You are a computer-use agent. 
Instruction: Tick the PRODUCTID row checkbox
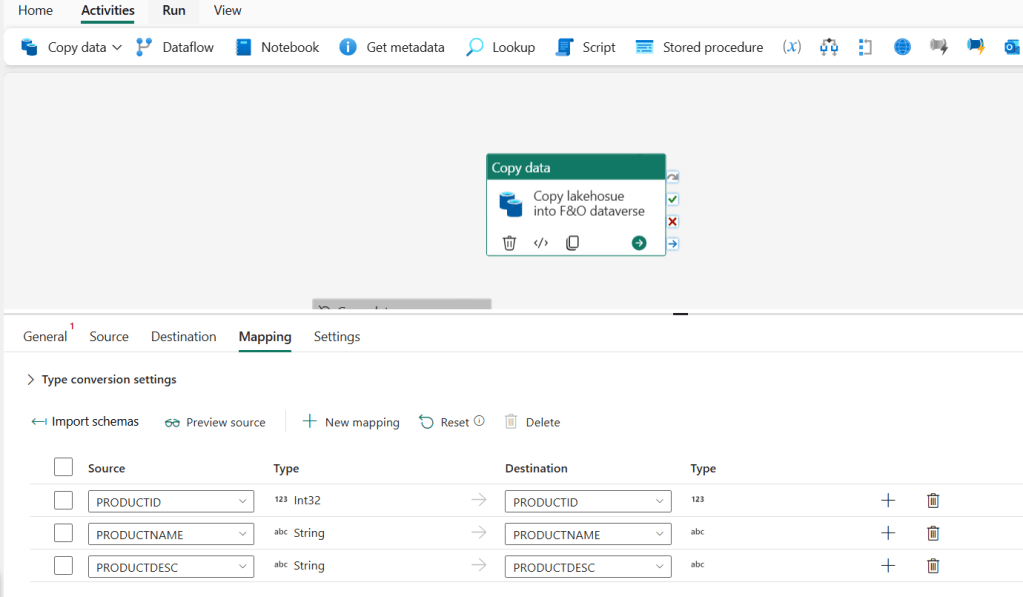(x=63, y=501)
